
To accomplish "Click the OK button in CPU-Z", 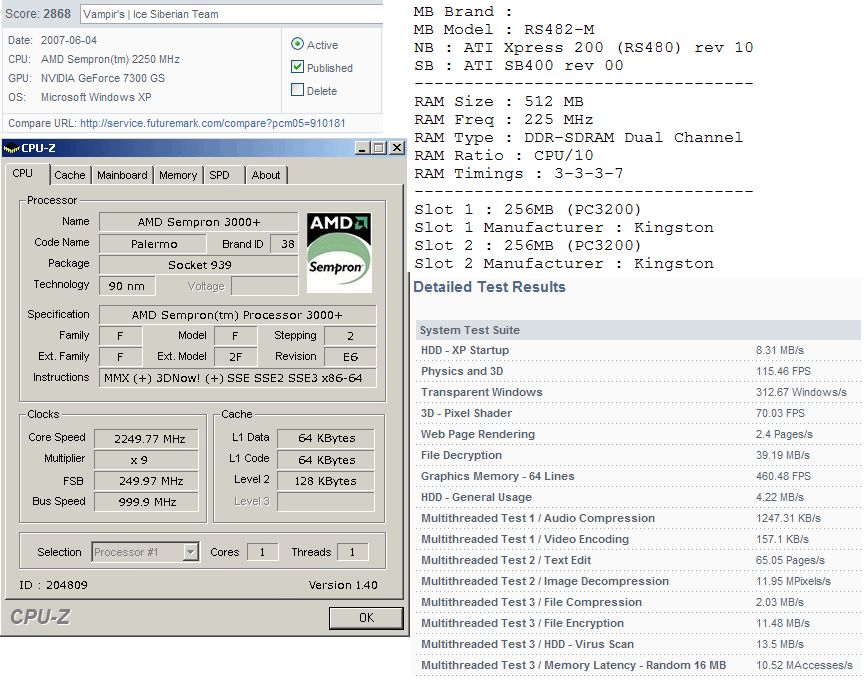I will point(366,618).
